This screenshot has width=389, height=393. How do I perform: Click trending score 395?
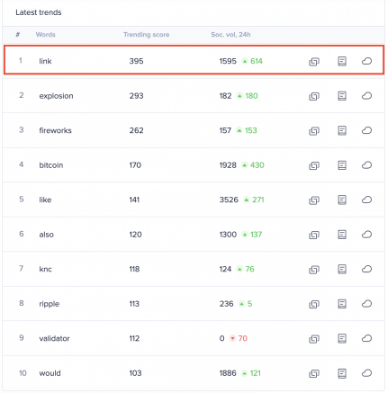coord(136,61)
